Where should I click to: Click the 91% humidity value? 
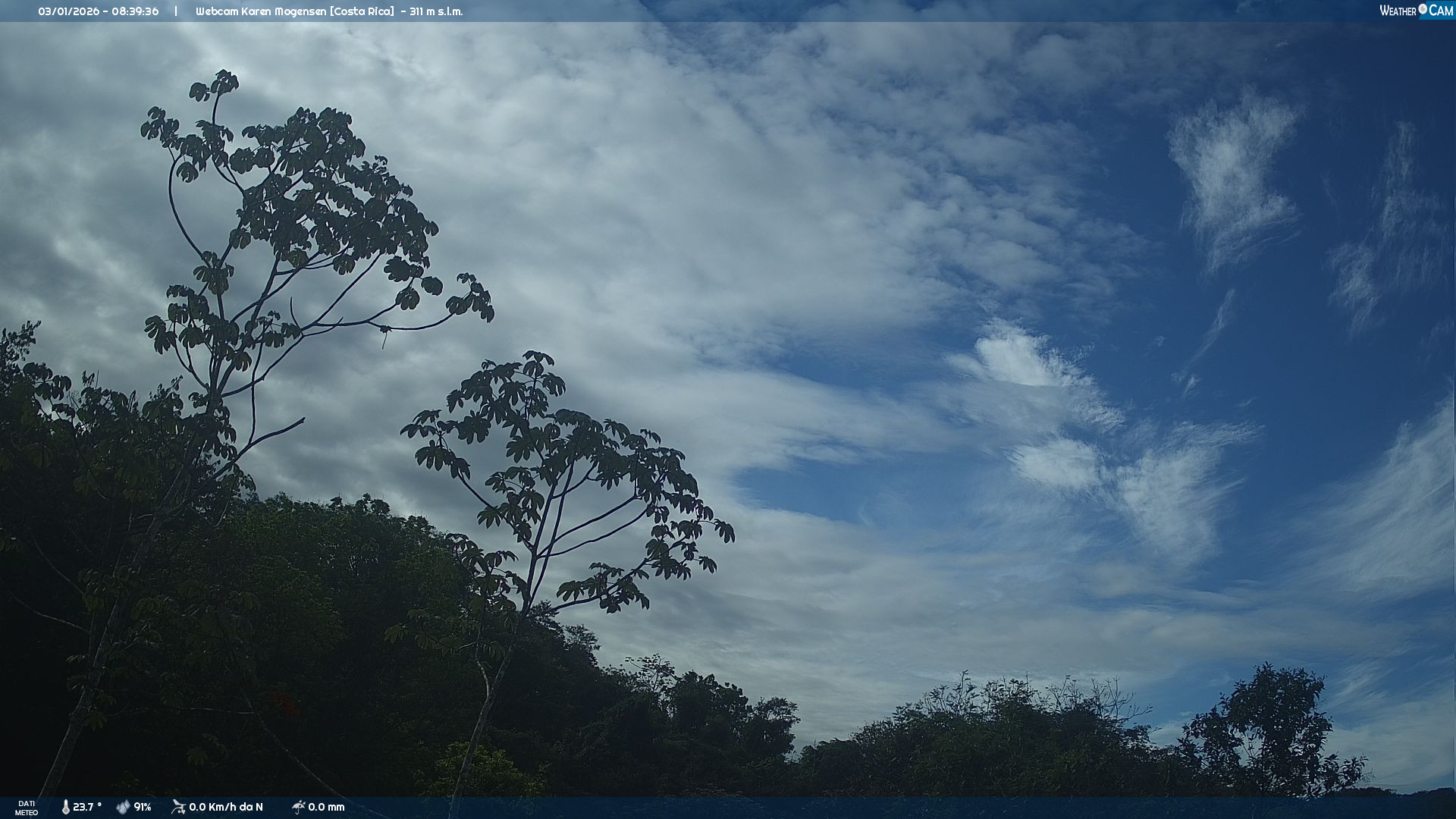143,808
